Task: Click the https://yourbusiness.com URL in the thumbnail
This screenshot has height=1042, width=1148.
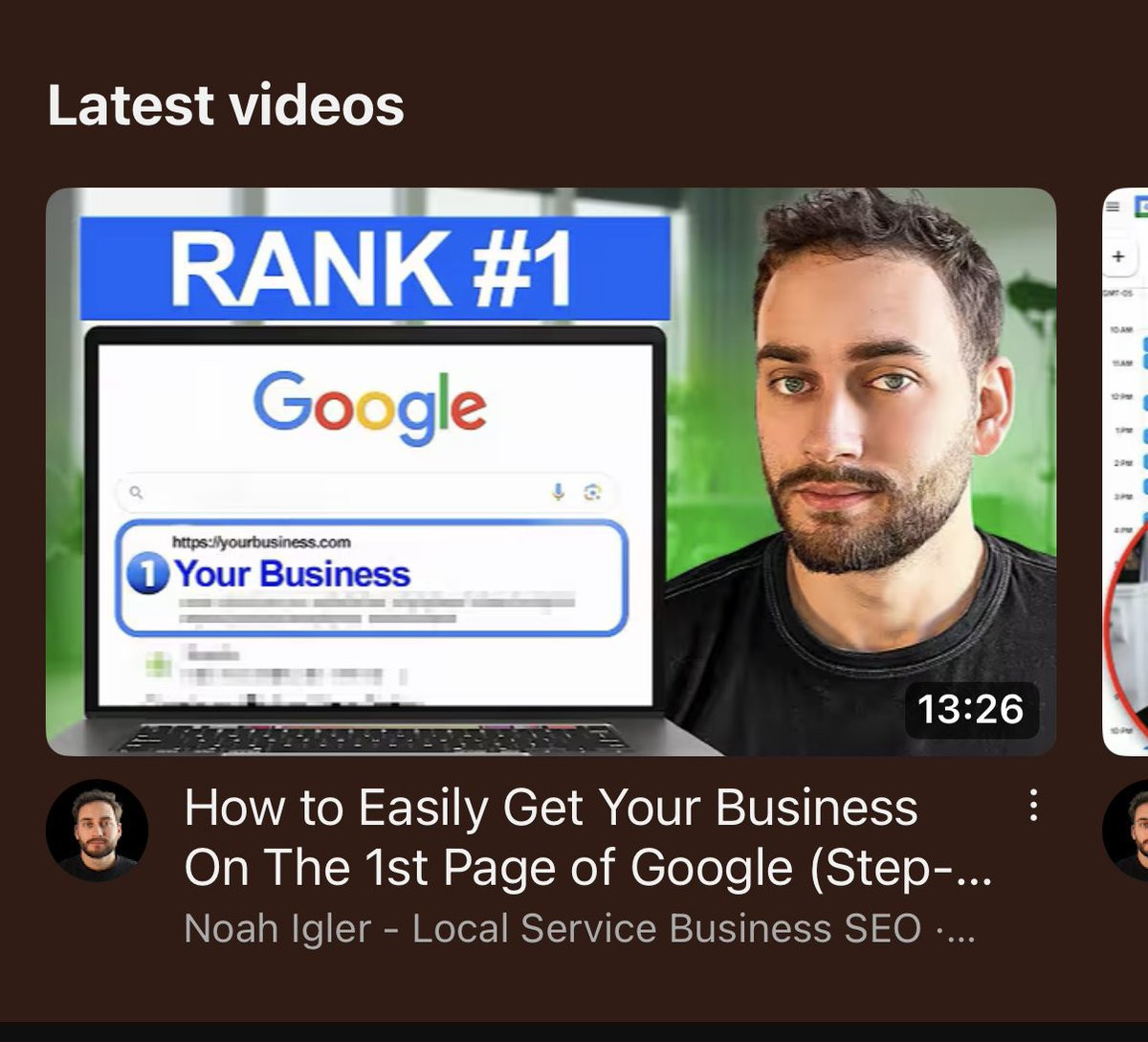Action: coord(261,542)
